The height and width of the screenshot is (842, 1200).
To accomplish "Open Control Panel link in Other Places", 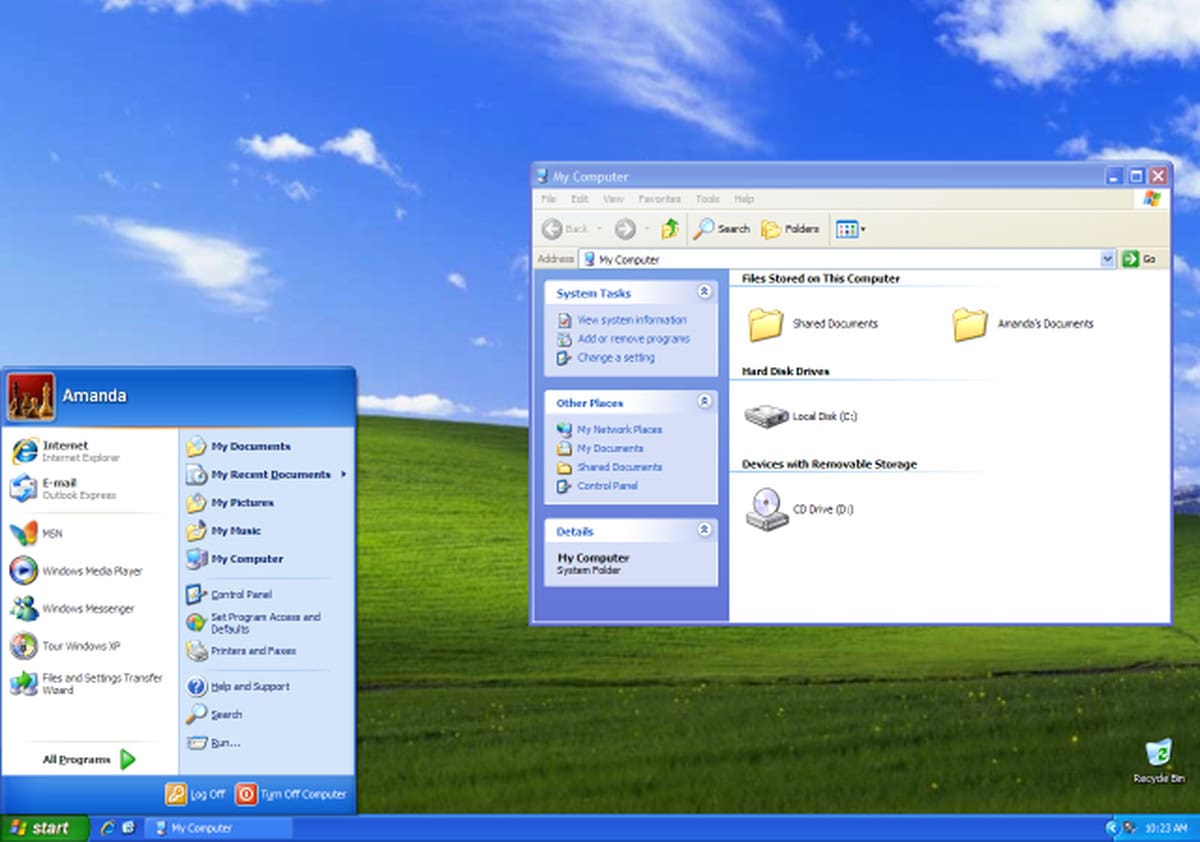I will pos(607,486).
